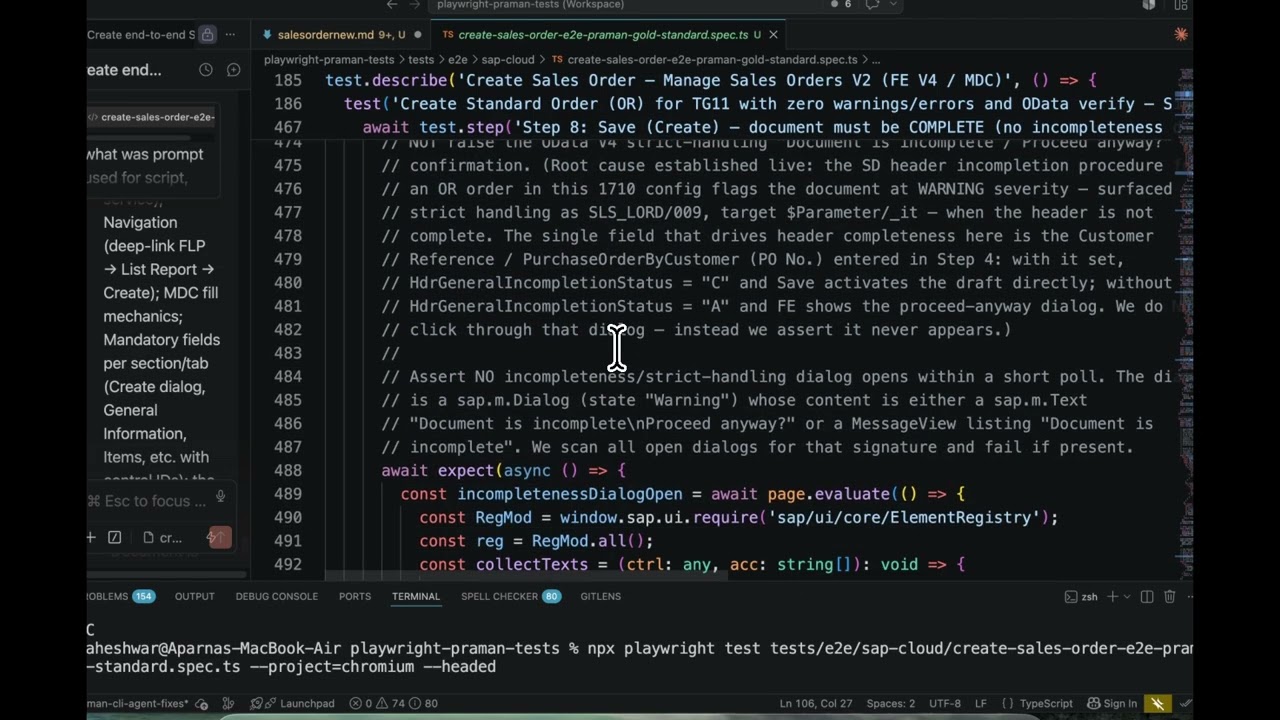
Task: Kill the terminal with the trash icon
Action: (x=1170, y=596)
